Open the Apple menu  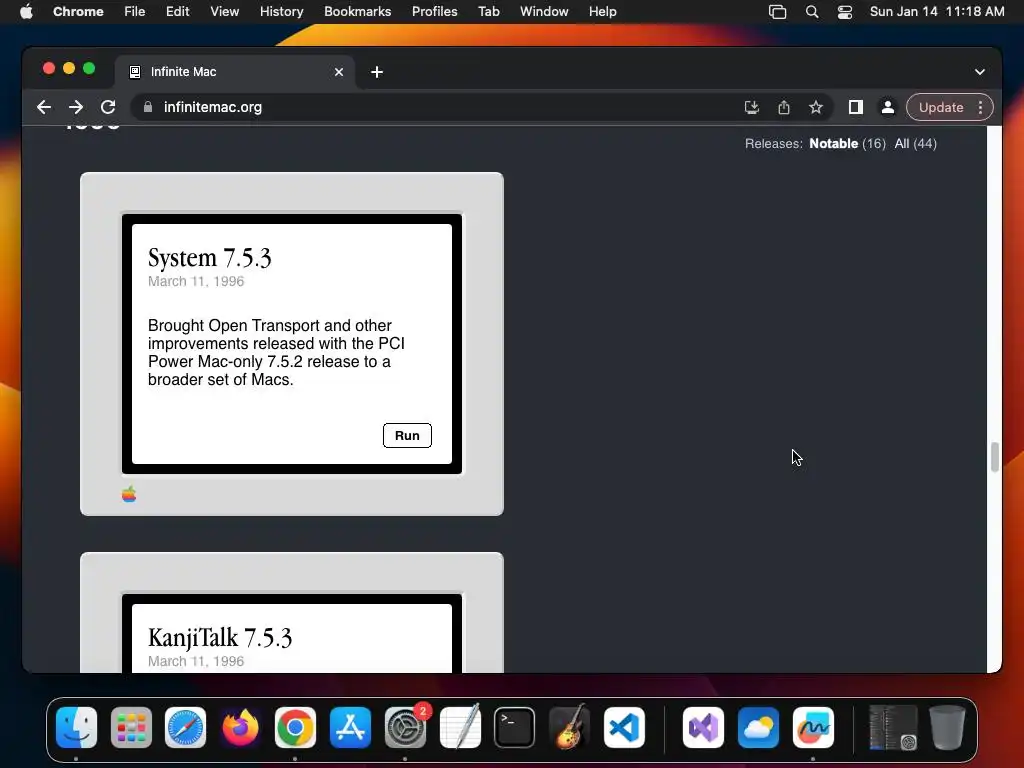26,12
